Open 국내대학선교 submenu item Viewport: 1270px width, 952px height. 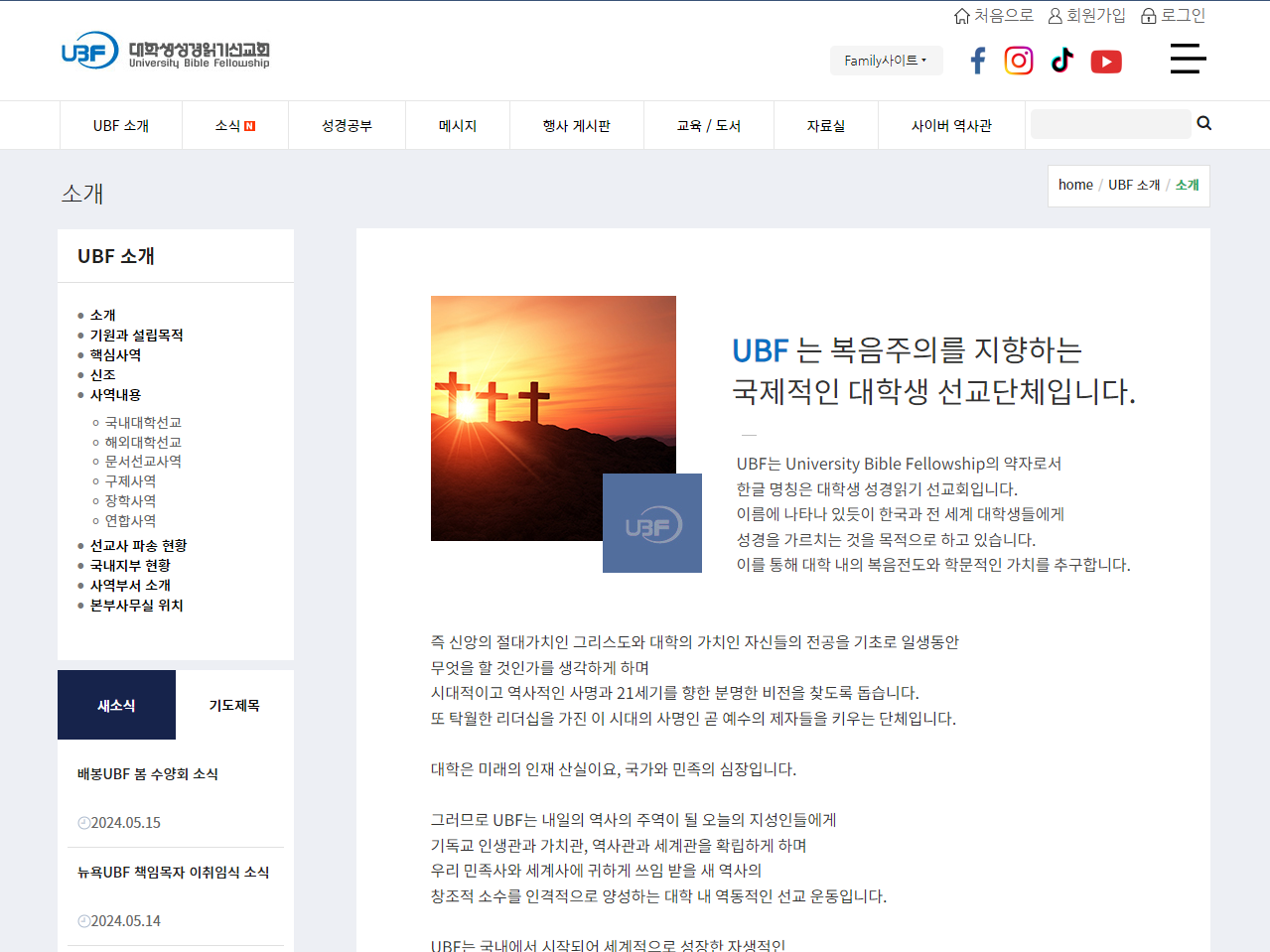point(143,422)
